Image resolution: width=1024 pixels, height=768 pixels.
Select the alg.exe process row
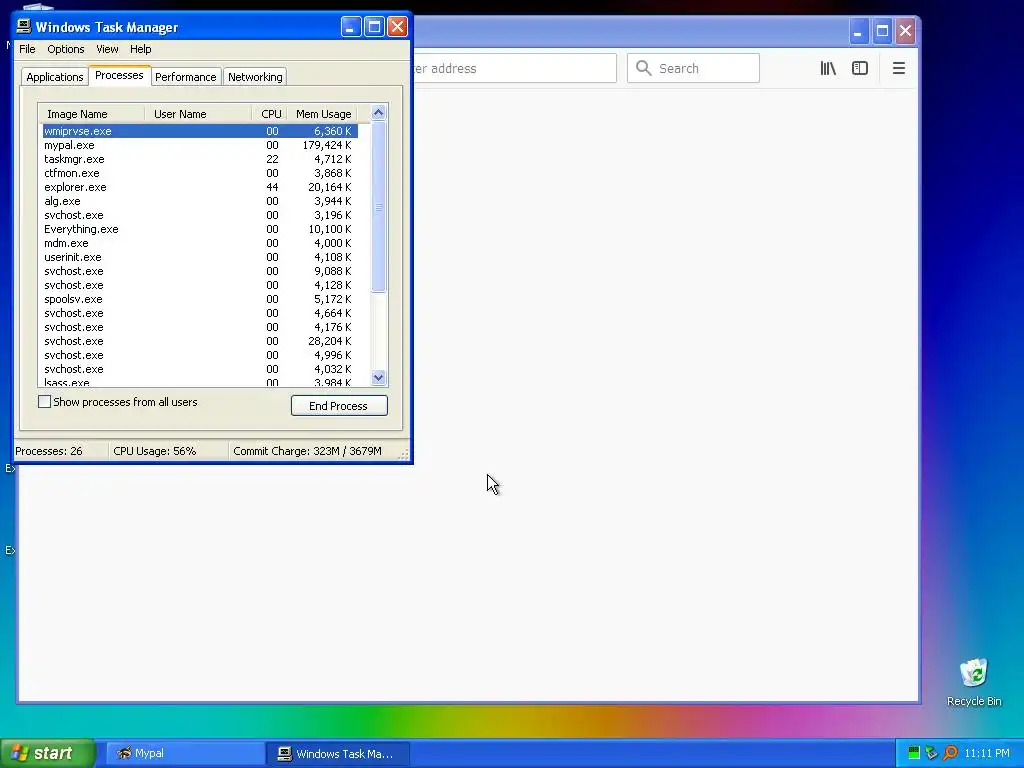pyautogui.click(x=199, y=201)
